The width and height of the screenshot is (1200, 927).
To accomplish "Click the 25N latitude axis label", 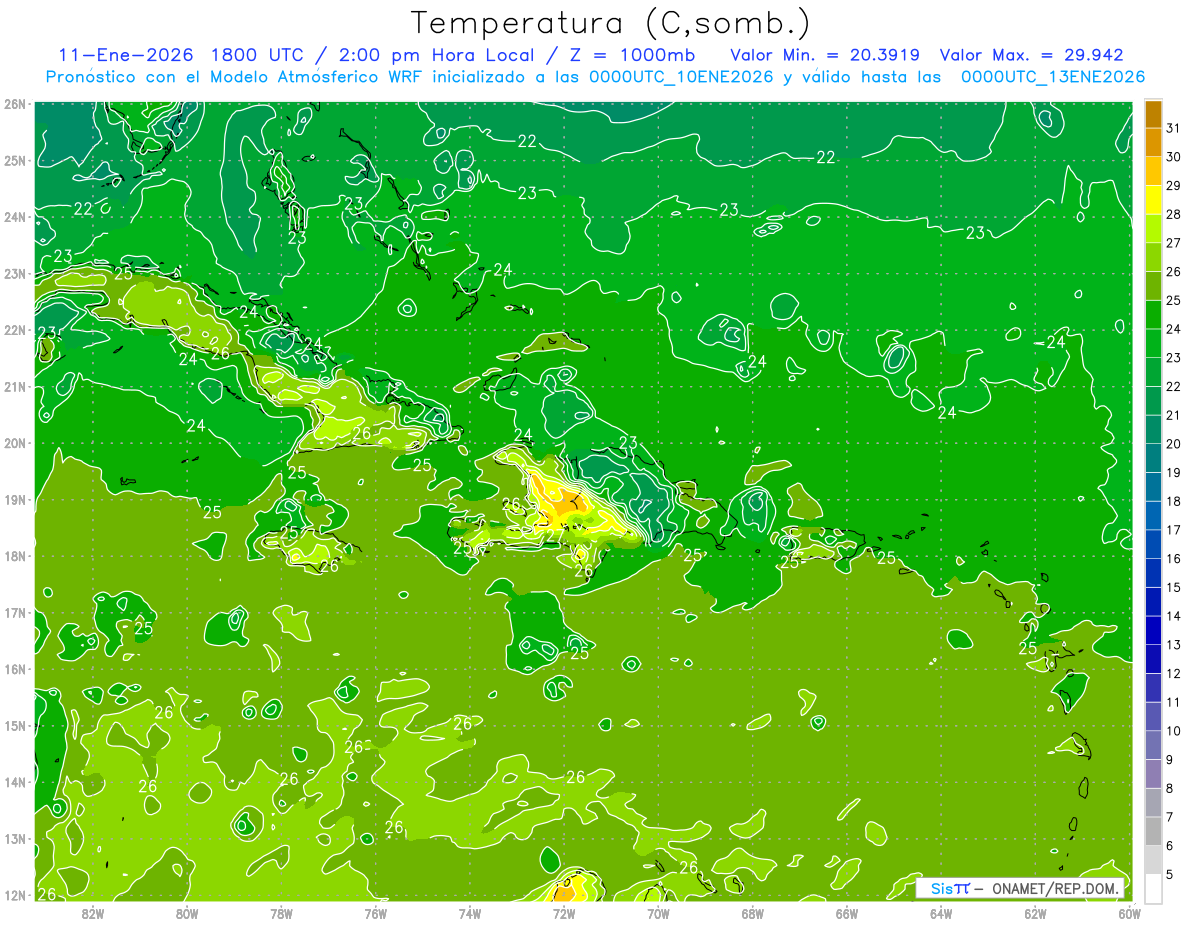I will (x=15, y=161).
